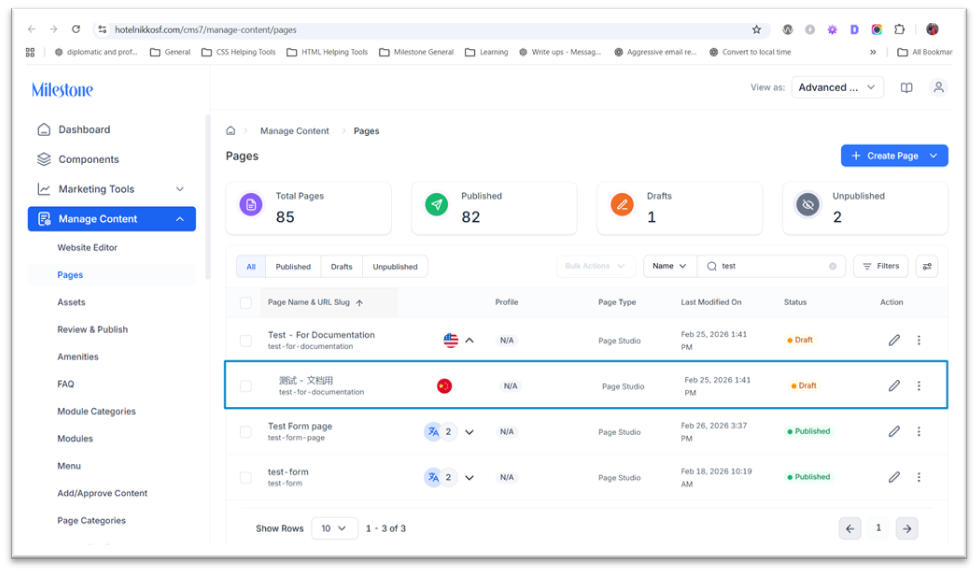
Task: Click the search field containing test
Action: tap(771, 266)
